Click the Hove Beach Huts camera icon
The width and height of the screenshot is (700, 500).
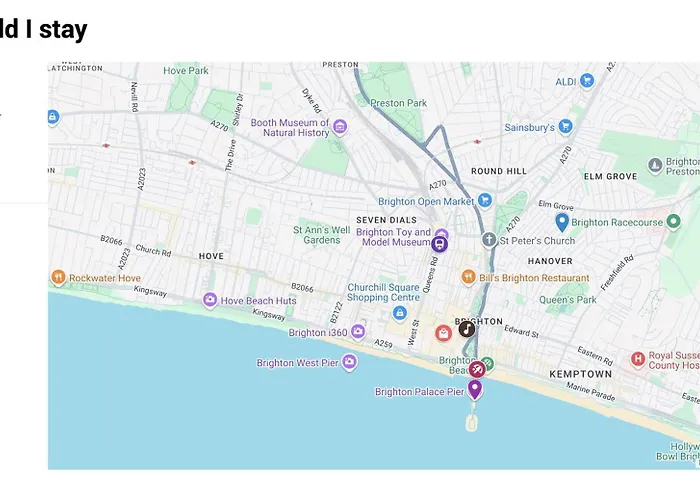[210, 300]
